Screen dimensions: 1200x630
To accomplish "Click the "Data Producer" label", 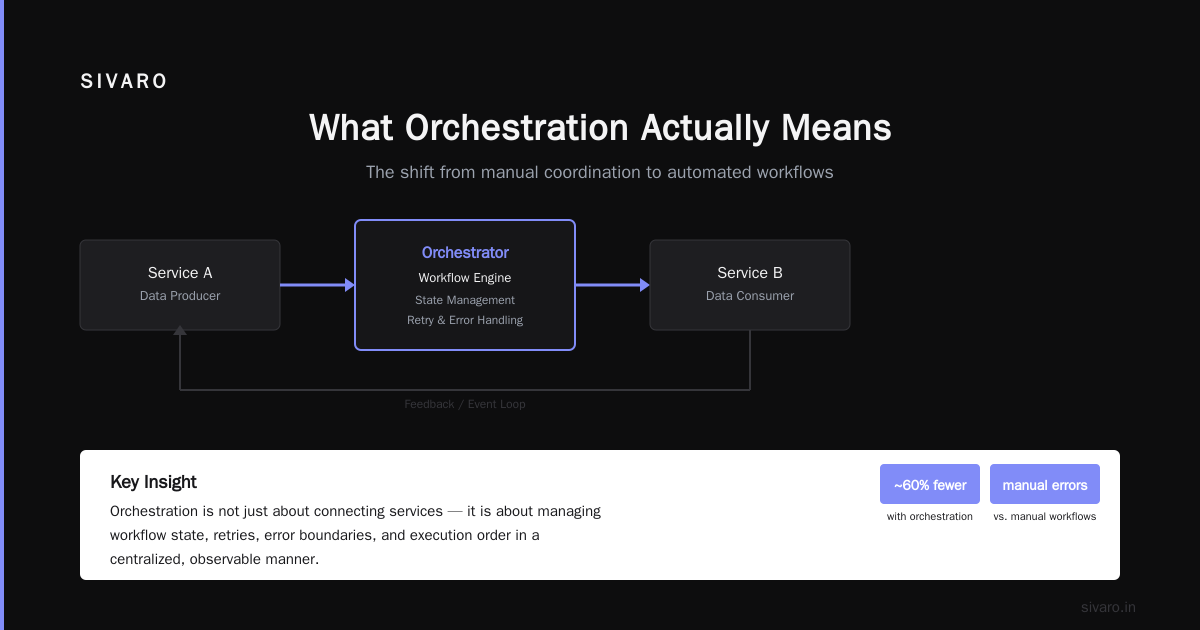I will point(180,296).
